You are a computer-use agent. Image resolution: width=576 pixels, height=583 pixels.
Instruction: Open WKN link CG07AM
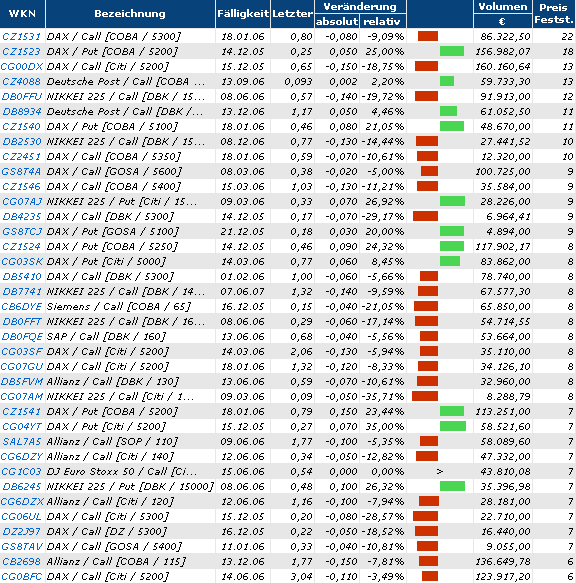[22, 396]
